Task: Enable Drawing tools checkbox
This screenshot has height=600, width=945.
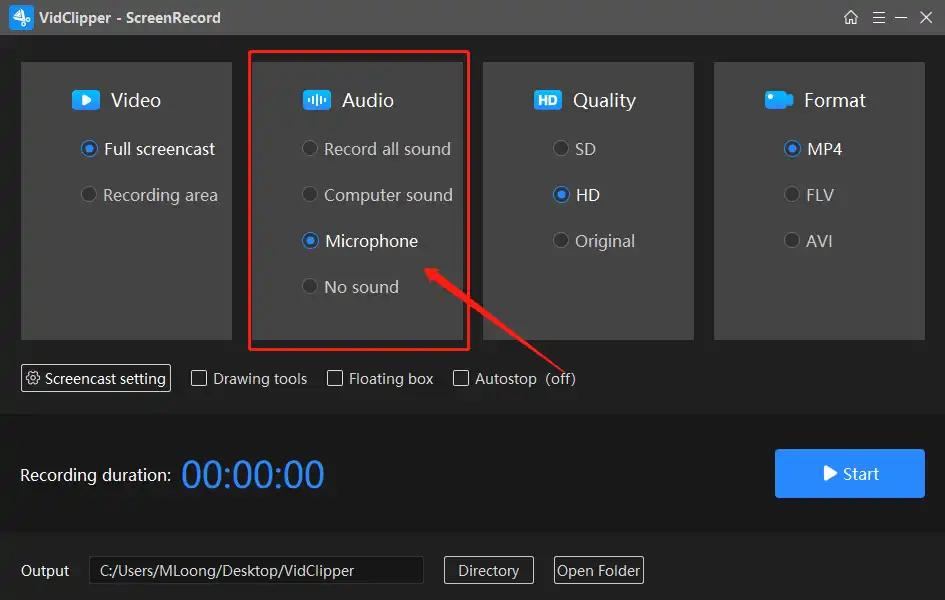Action: (199, 378)
